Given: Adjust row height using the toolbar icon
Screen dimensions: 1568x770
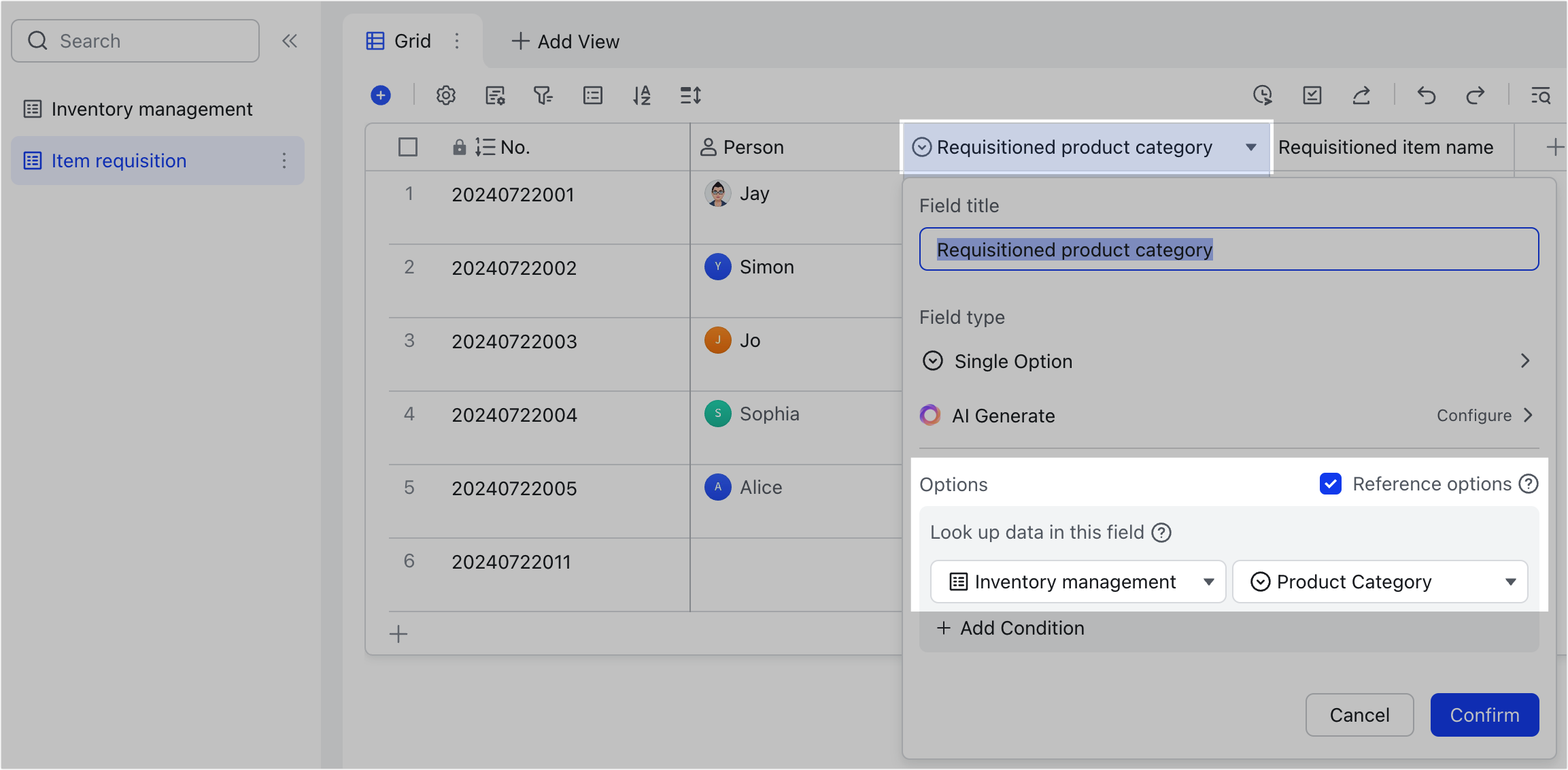Looking at the screenshot, I should pyautogui.click(x=690, y=95).
